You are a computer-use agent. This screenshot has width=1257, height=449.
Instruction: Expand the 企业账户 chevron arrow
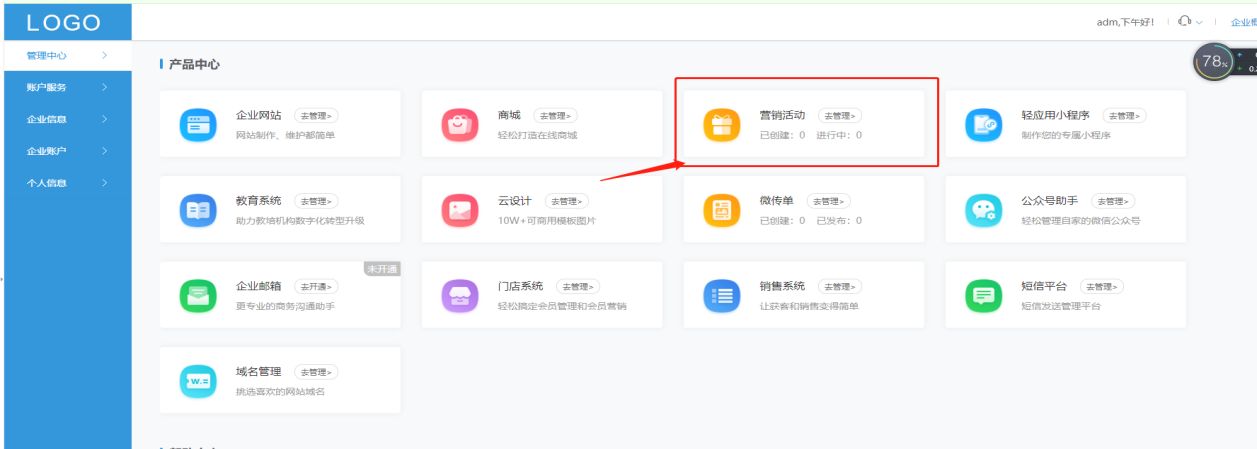tap(105, 152)
